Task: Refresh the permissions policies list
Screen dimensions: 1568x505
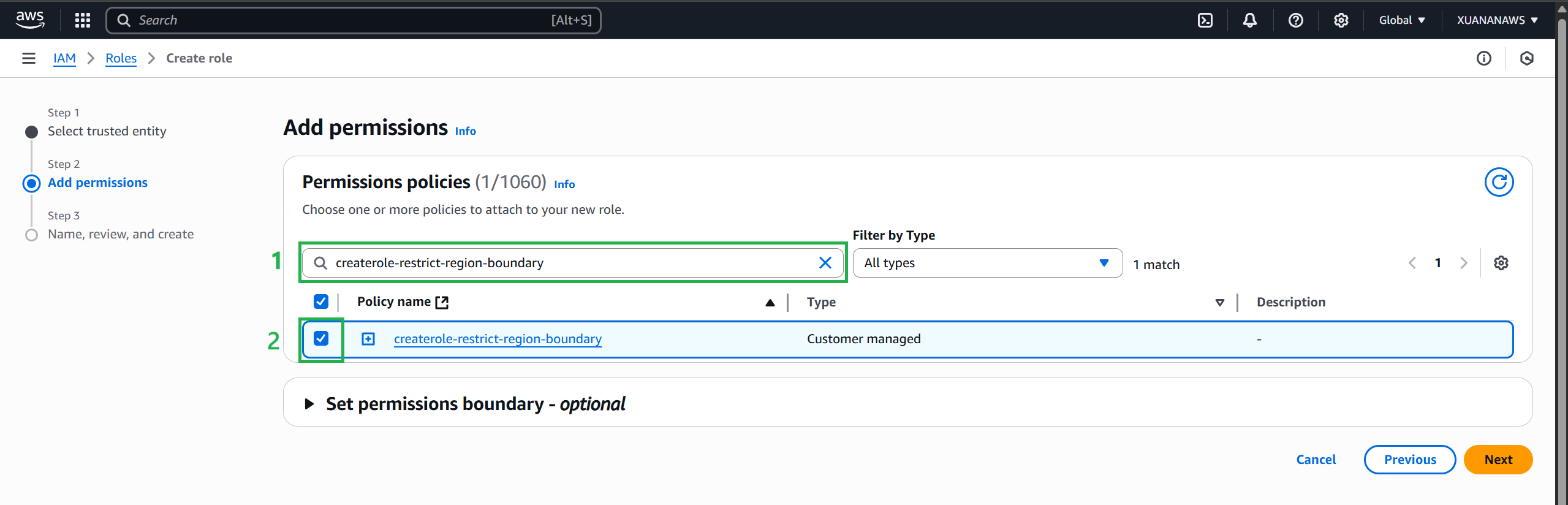Action: pos(1498,183)
